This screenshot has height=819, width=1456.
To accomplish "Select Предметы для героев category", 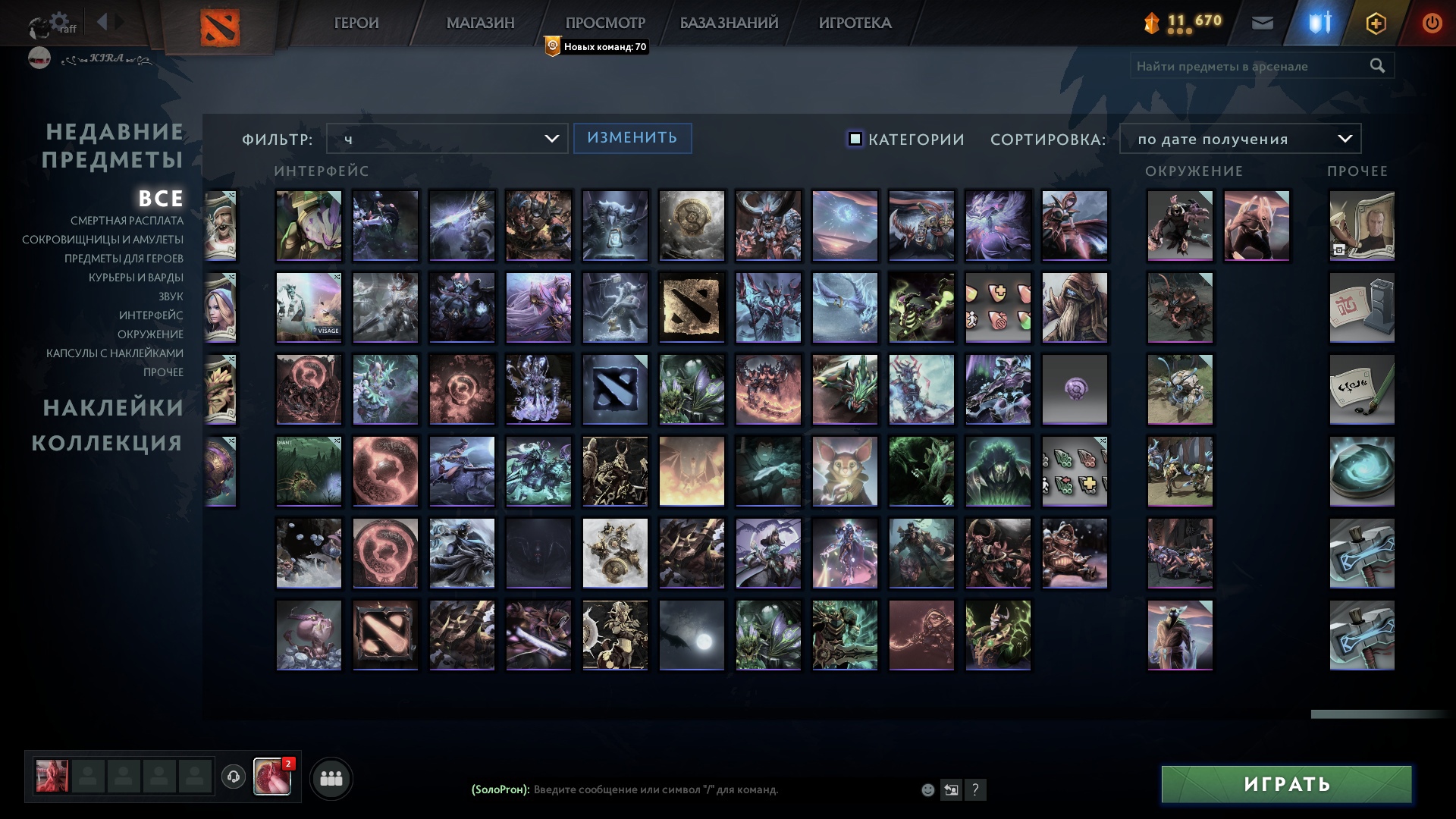I will click(x=124, y=259).
